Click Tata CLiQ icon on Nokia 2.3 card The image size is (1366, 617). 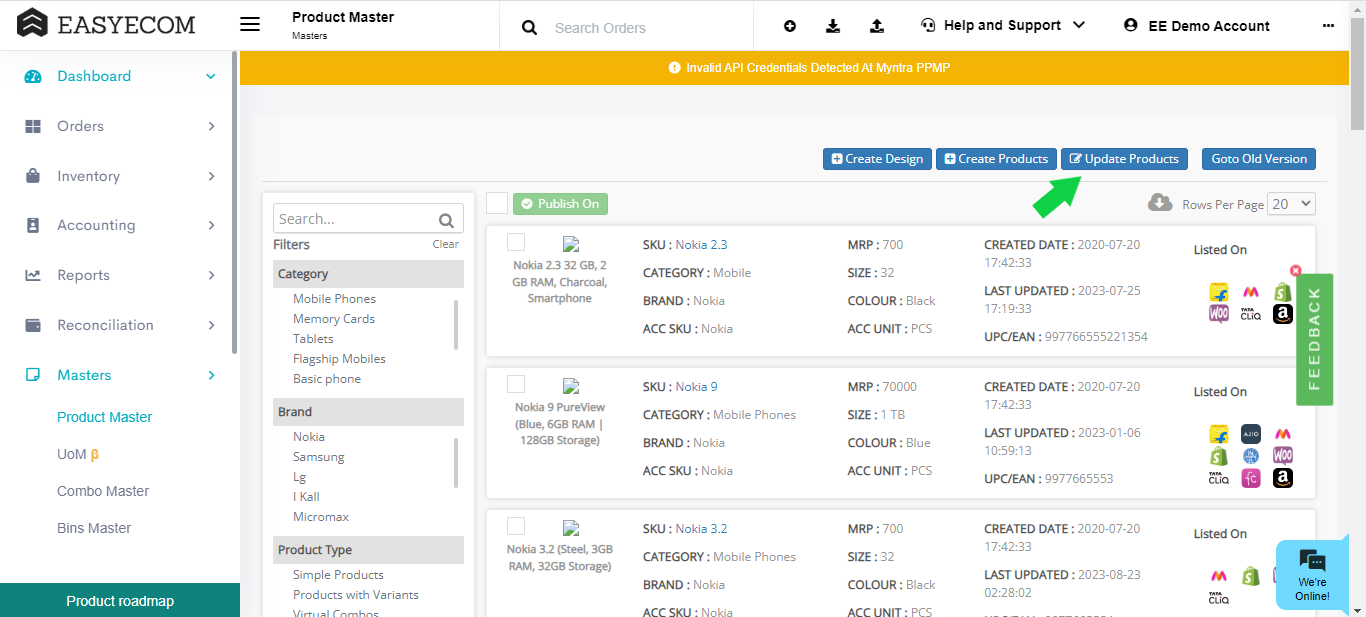(1250, 314)
